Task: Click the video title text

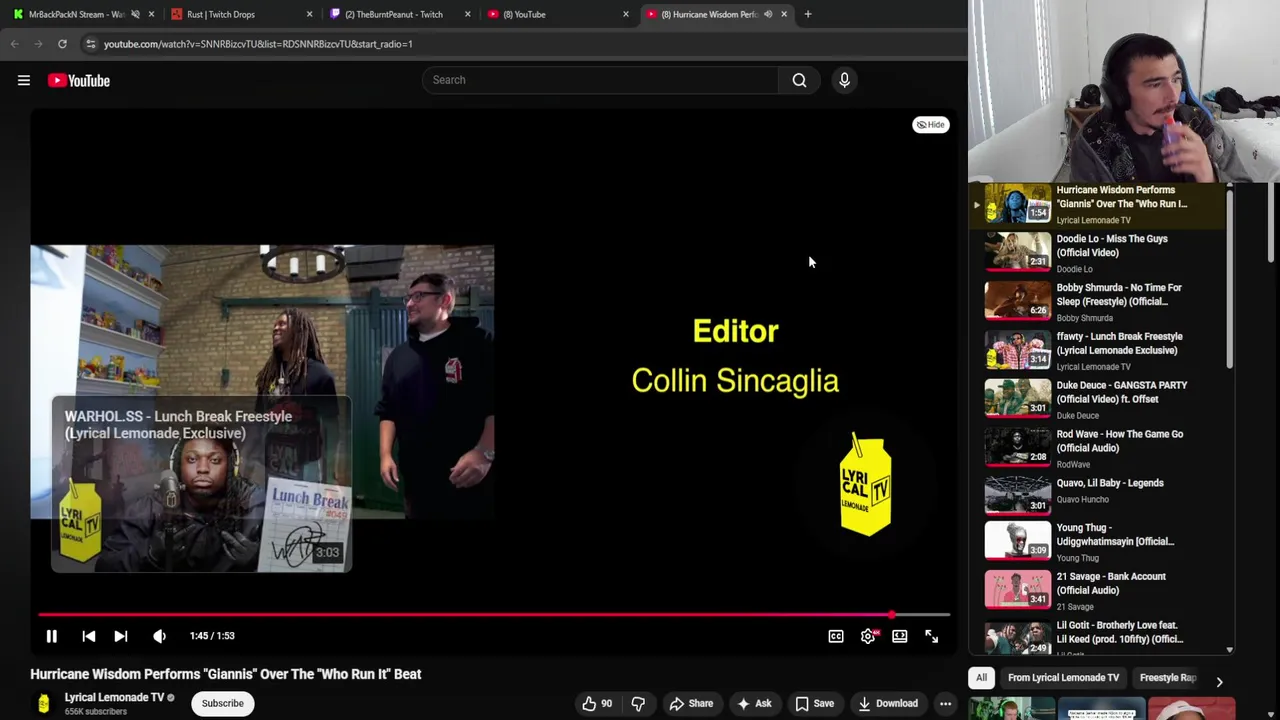Action: pyautogui.click(x=226, y=674)
